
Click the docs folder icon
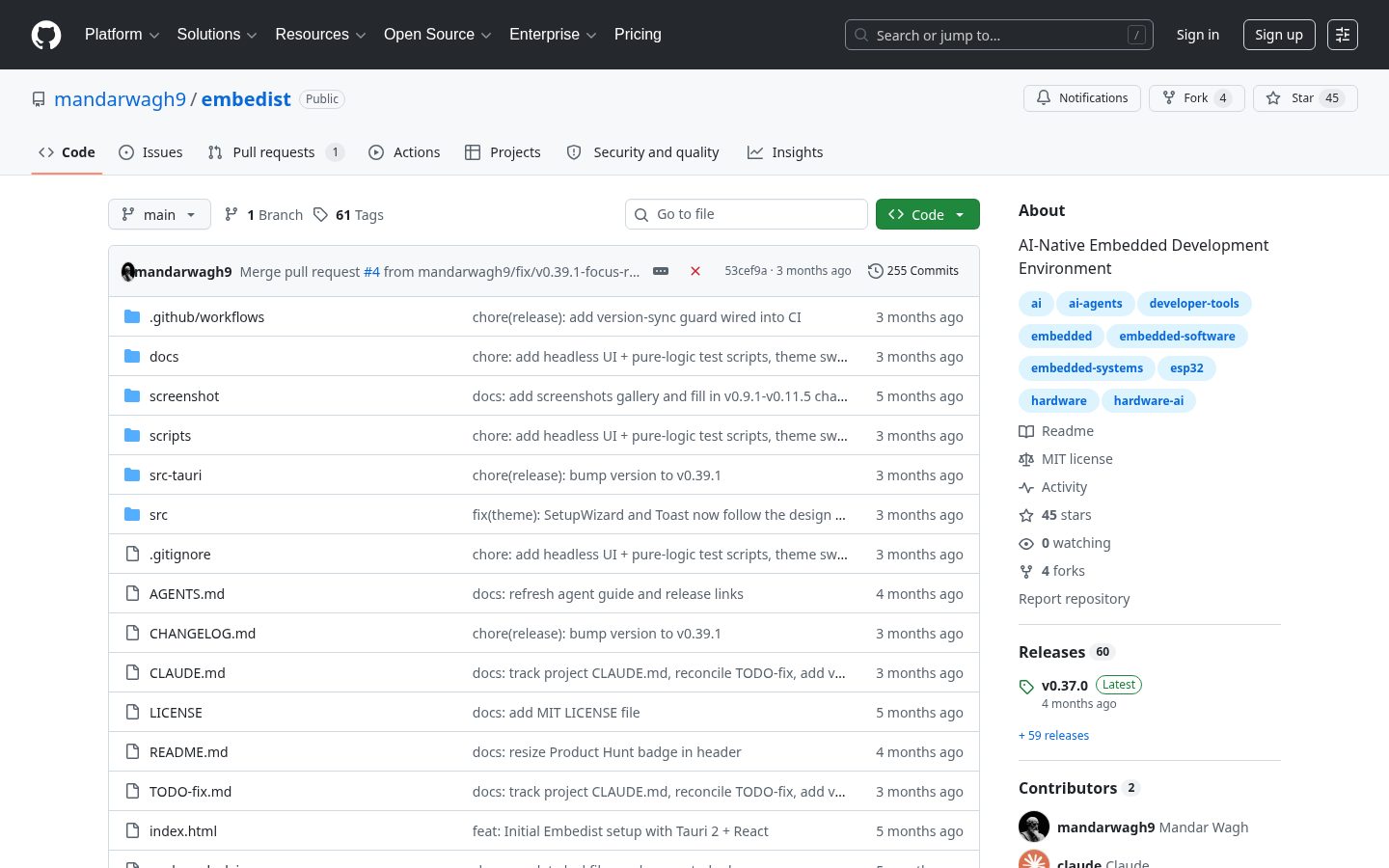tap(132, 356)
